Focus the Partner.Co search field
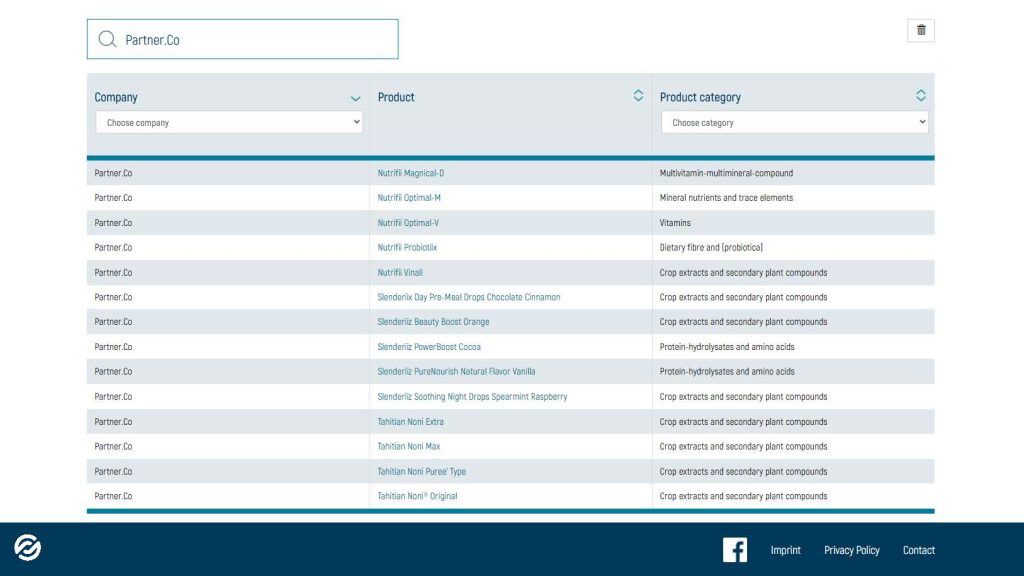The height and width of the screenshot is (576, 1024). point(243,39)
